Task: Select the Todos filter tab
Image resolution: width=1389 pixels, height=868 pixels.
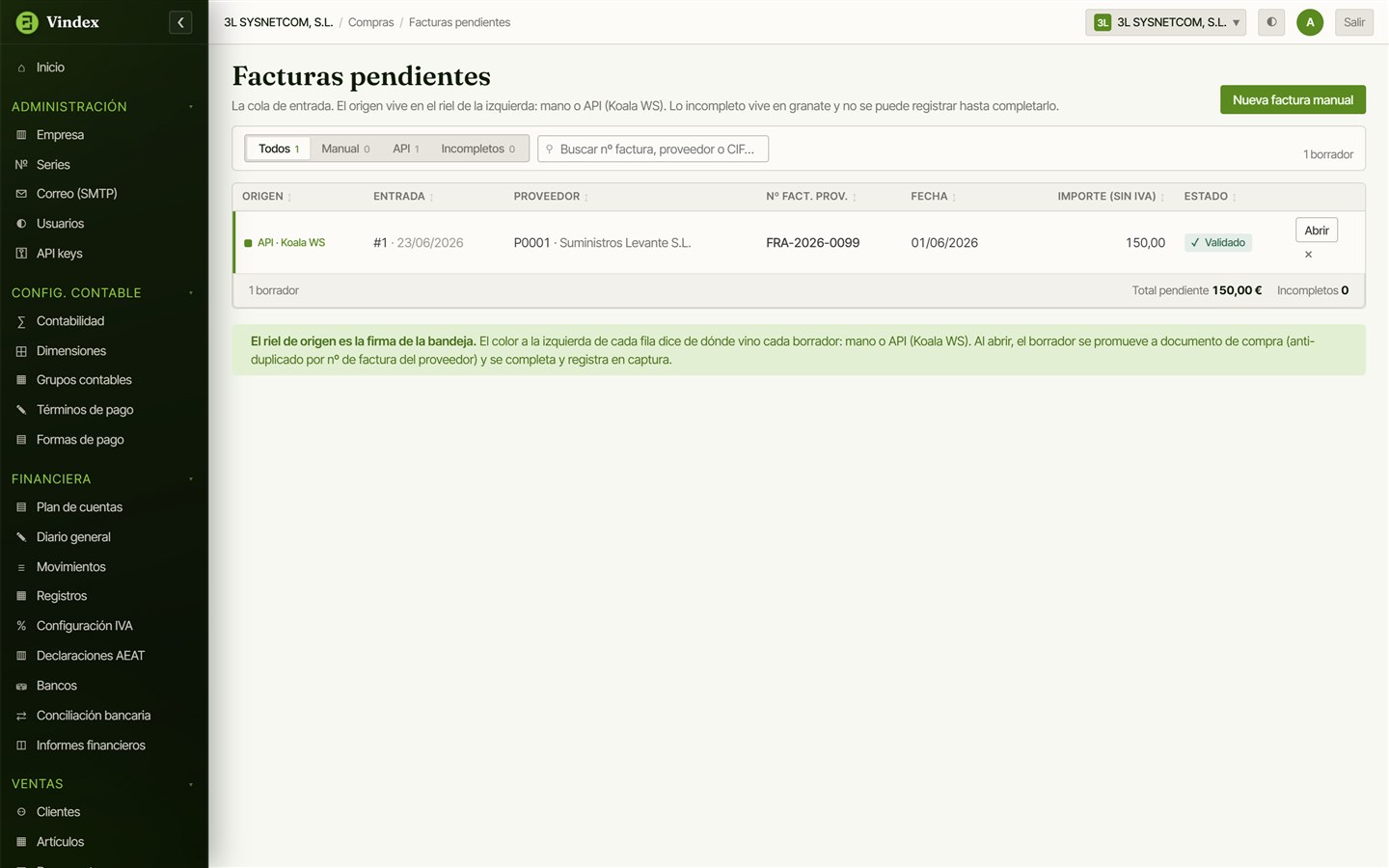Action: pos(279,149)
